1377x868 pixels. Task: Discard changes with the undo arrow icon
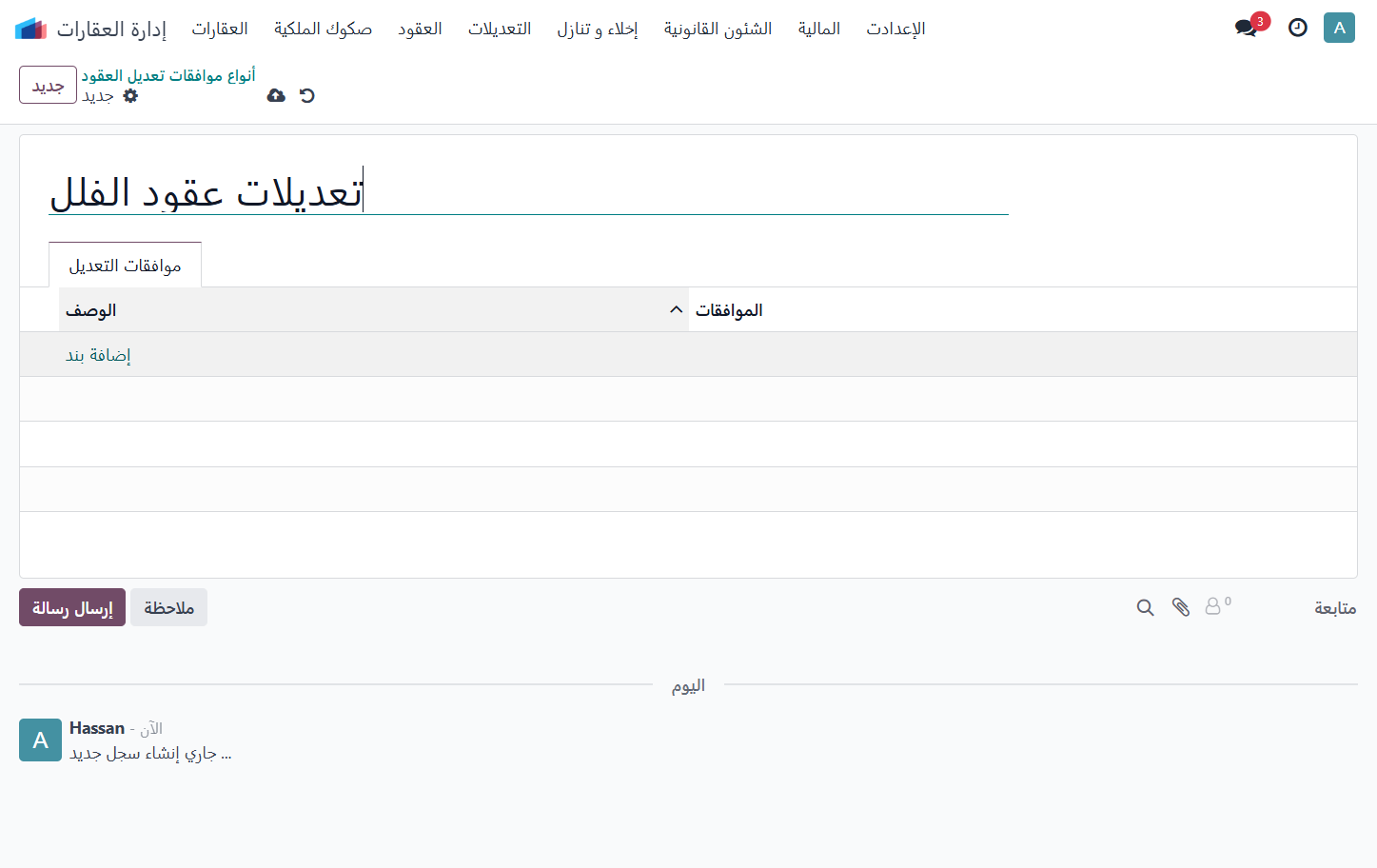(x=306, y=95)
